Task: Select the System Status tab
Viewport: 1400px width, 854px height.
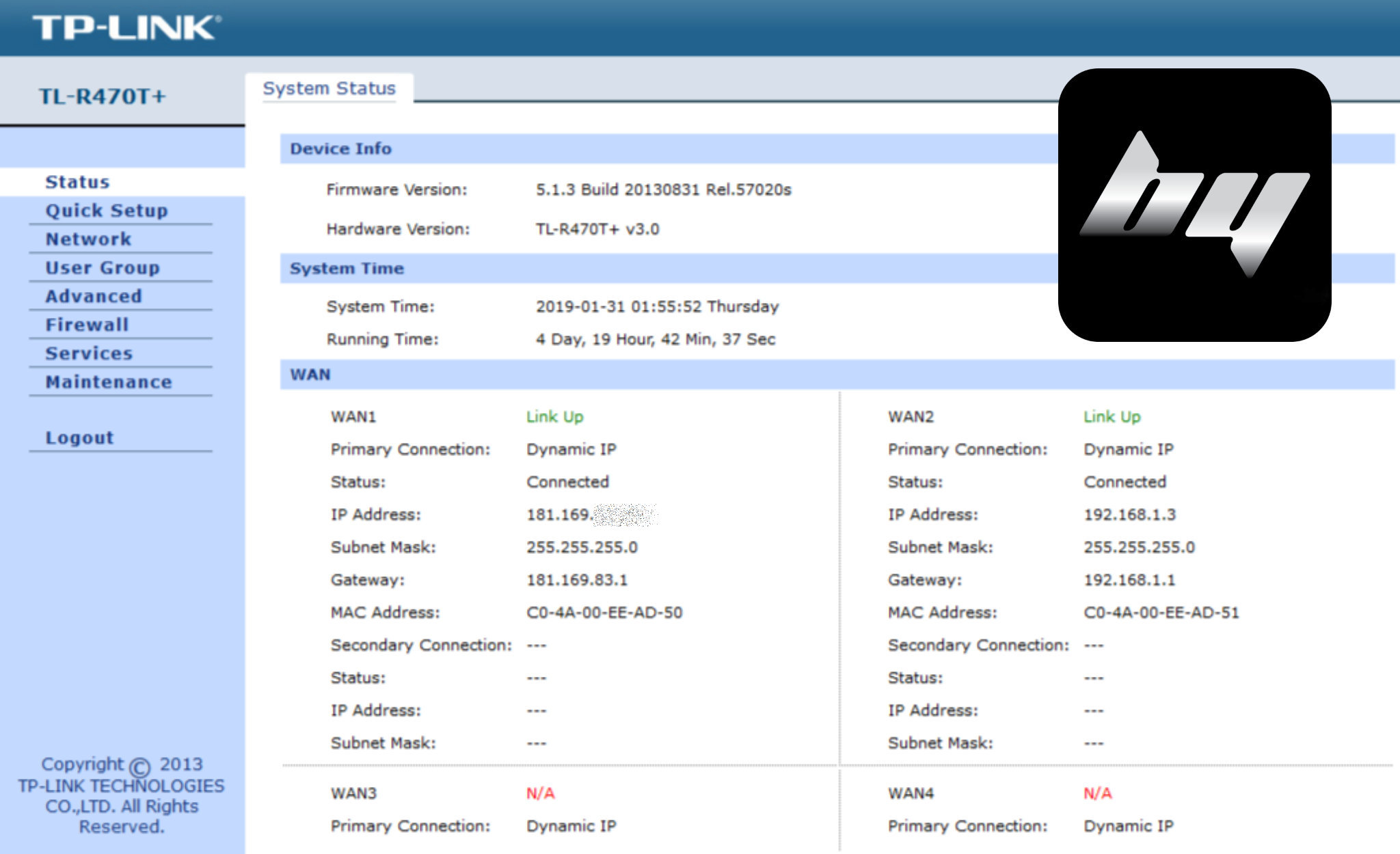Action: coord(329,88)
